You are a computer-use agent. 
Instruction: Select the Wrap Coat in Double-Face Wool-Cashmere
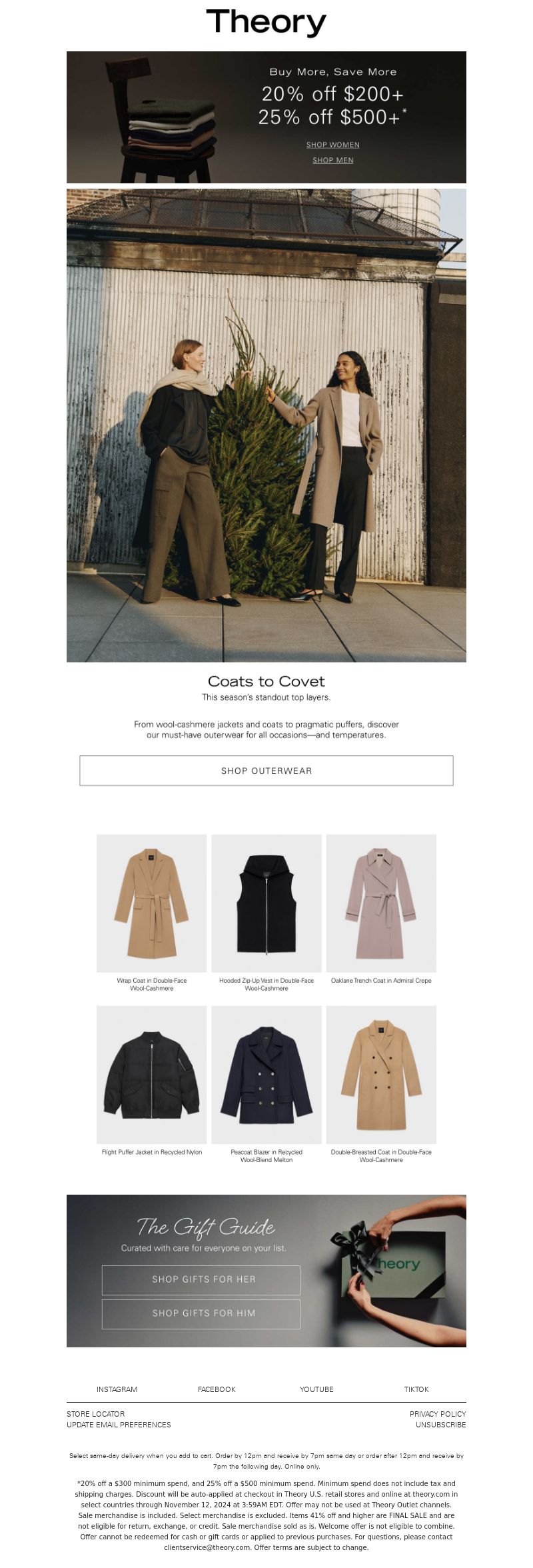click(152, 903)
